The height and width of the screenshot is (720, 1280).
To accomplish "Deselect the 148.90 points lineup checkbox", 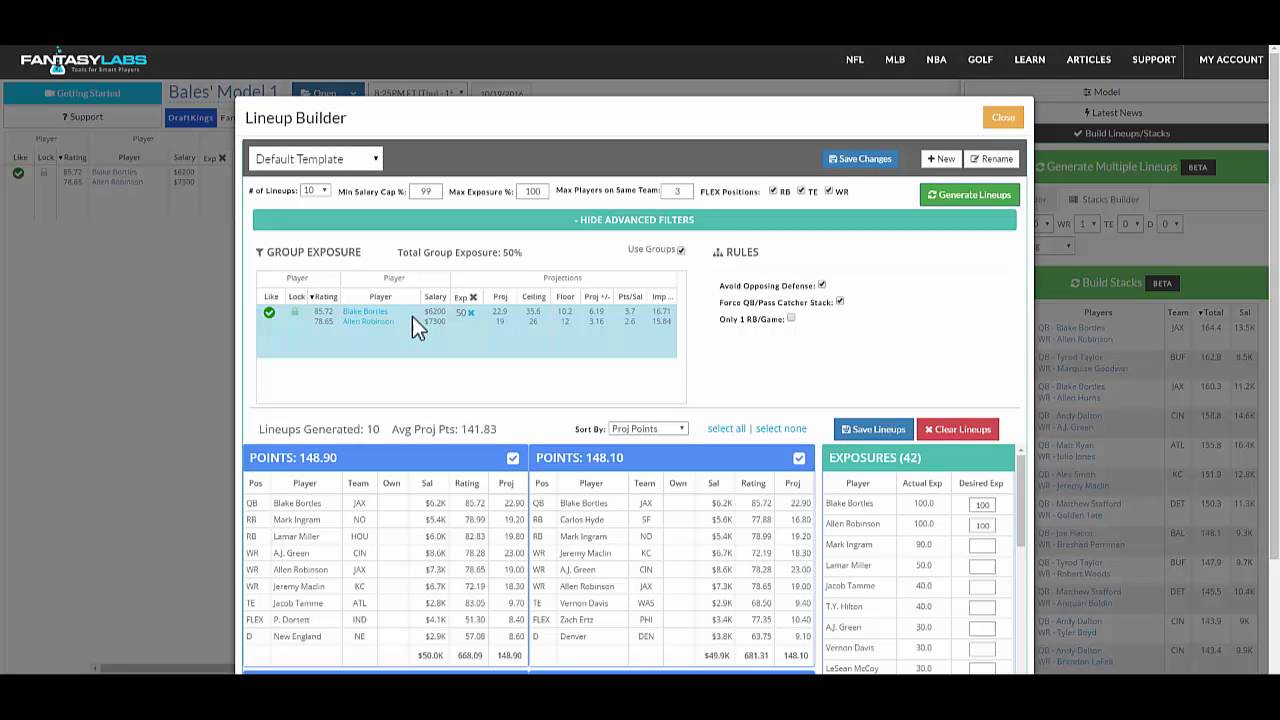I will pos(513,458).
